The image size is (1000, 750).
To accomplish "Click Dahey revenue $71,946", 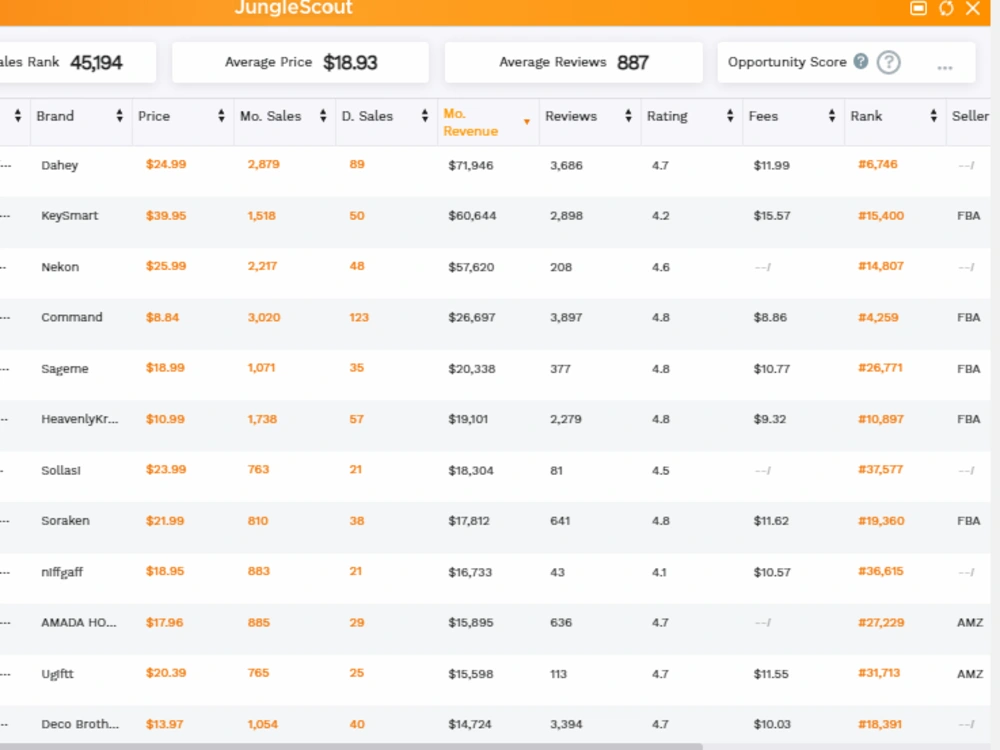I will (471, 165).
